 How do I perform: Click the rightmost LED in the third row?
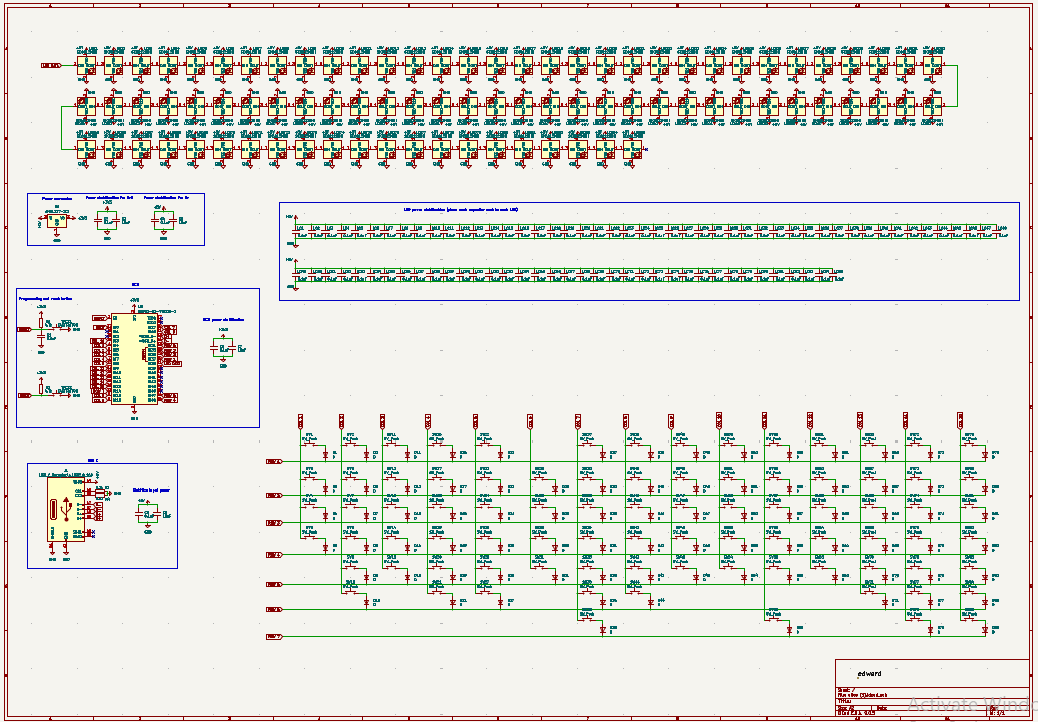(633, 147)
